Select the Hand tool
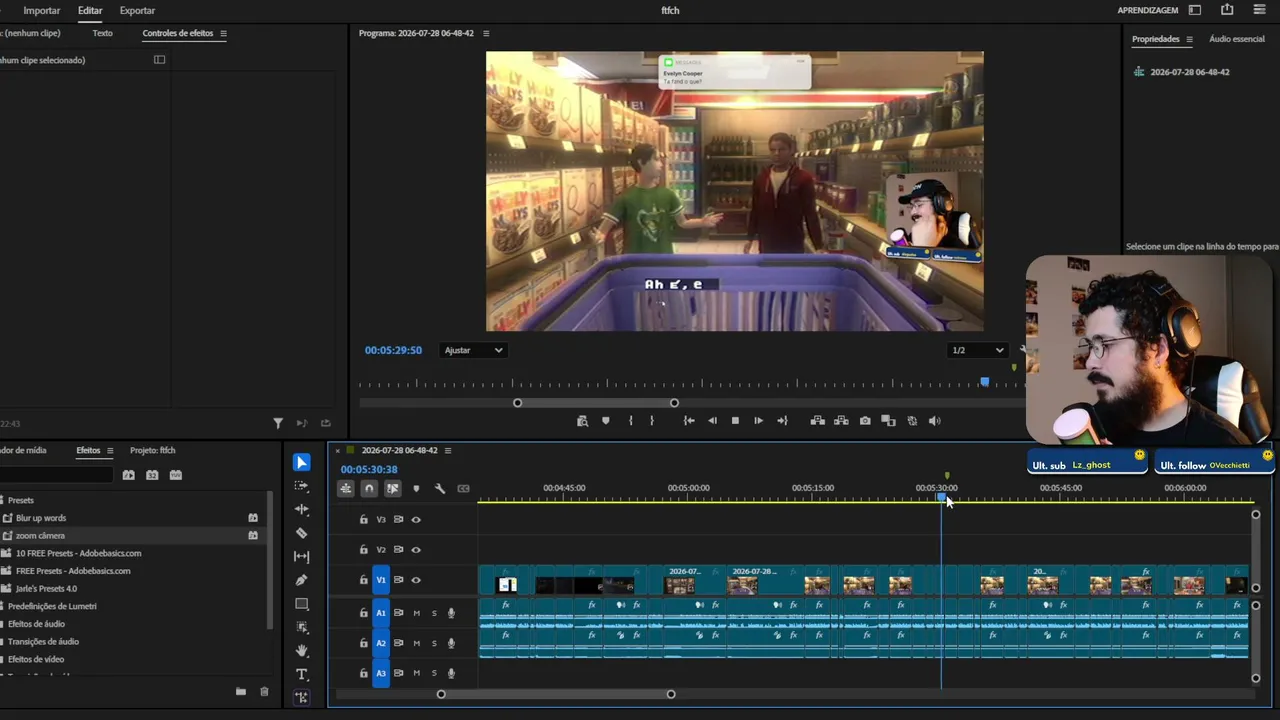The height and width of the screenshot is (720, 1280). click(301, 651)
